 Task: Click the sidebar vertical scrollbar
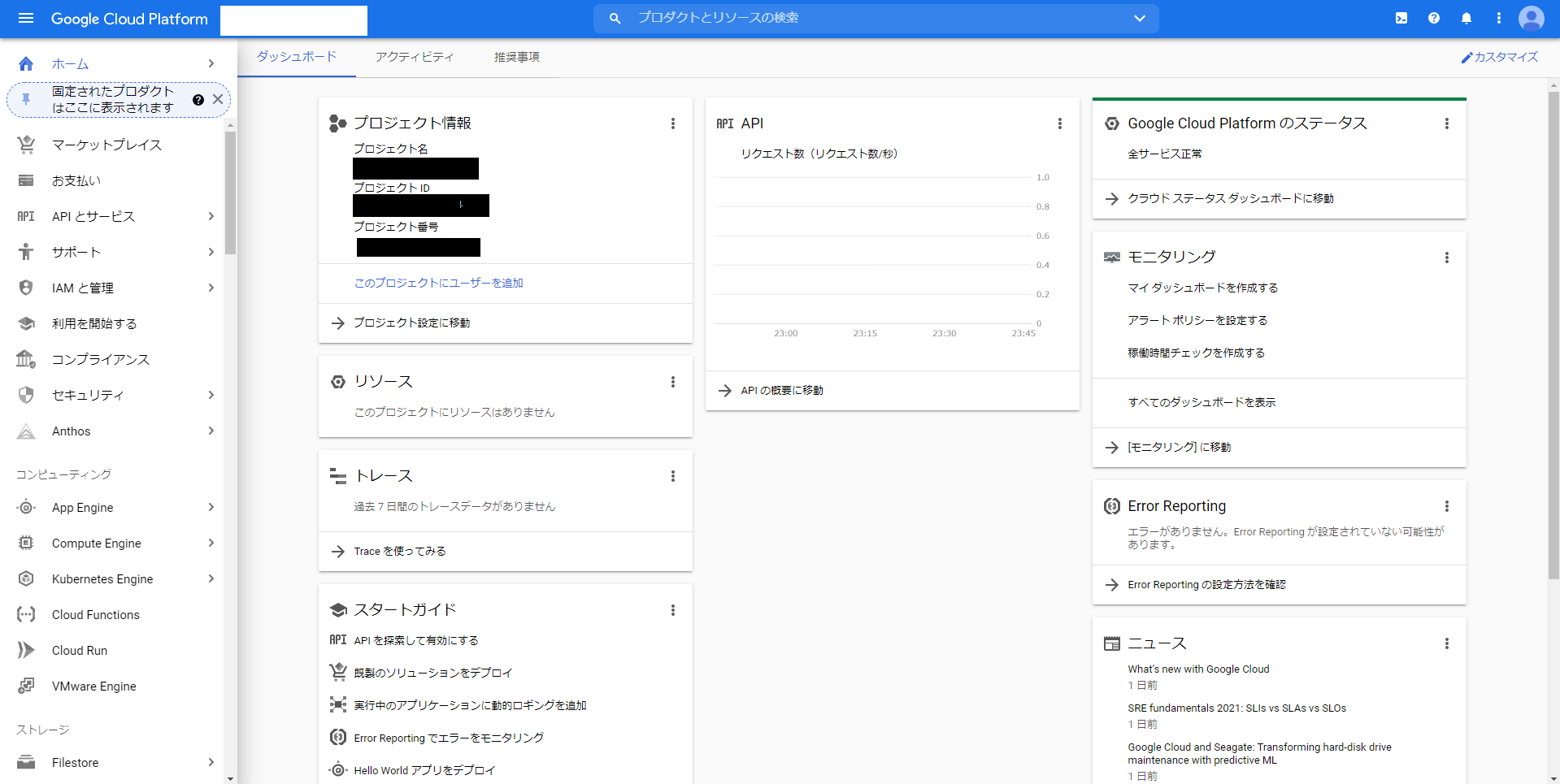[x=231, y=193]
